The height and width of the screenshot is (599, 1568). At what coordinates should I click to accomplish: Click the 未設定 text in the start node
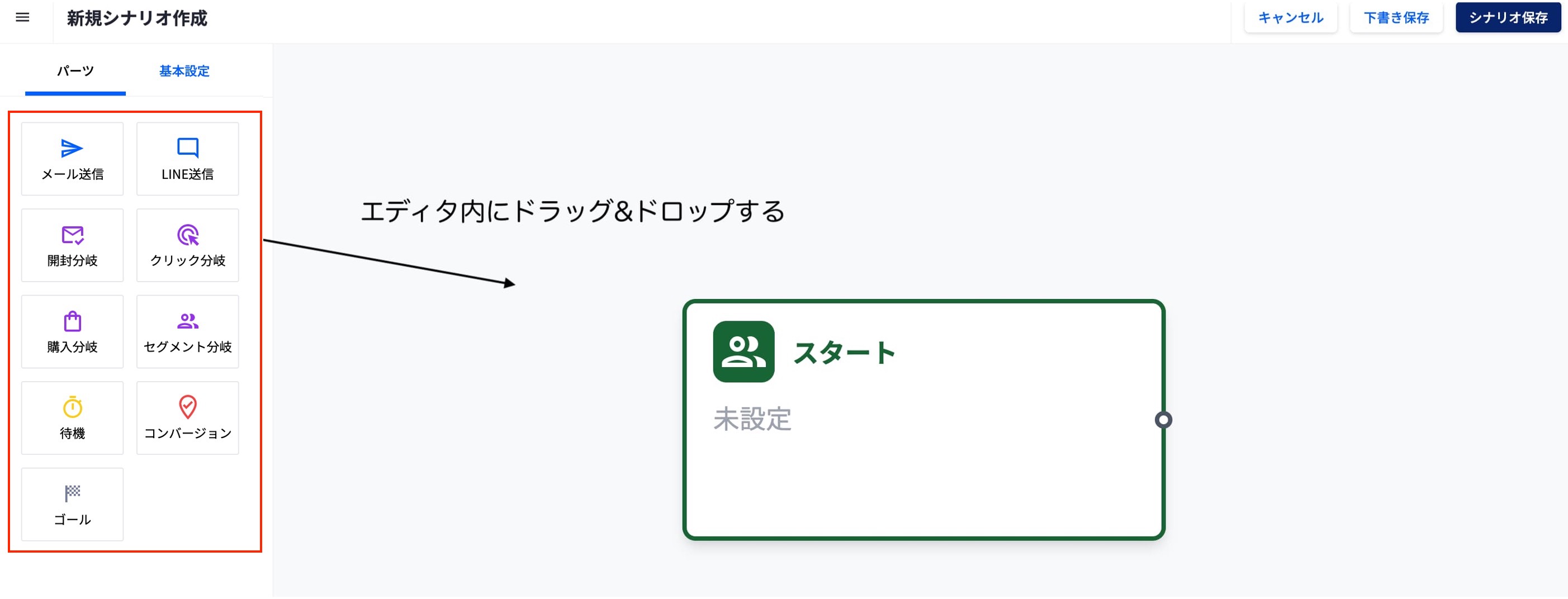tap(752, 420)
